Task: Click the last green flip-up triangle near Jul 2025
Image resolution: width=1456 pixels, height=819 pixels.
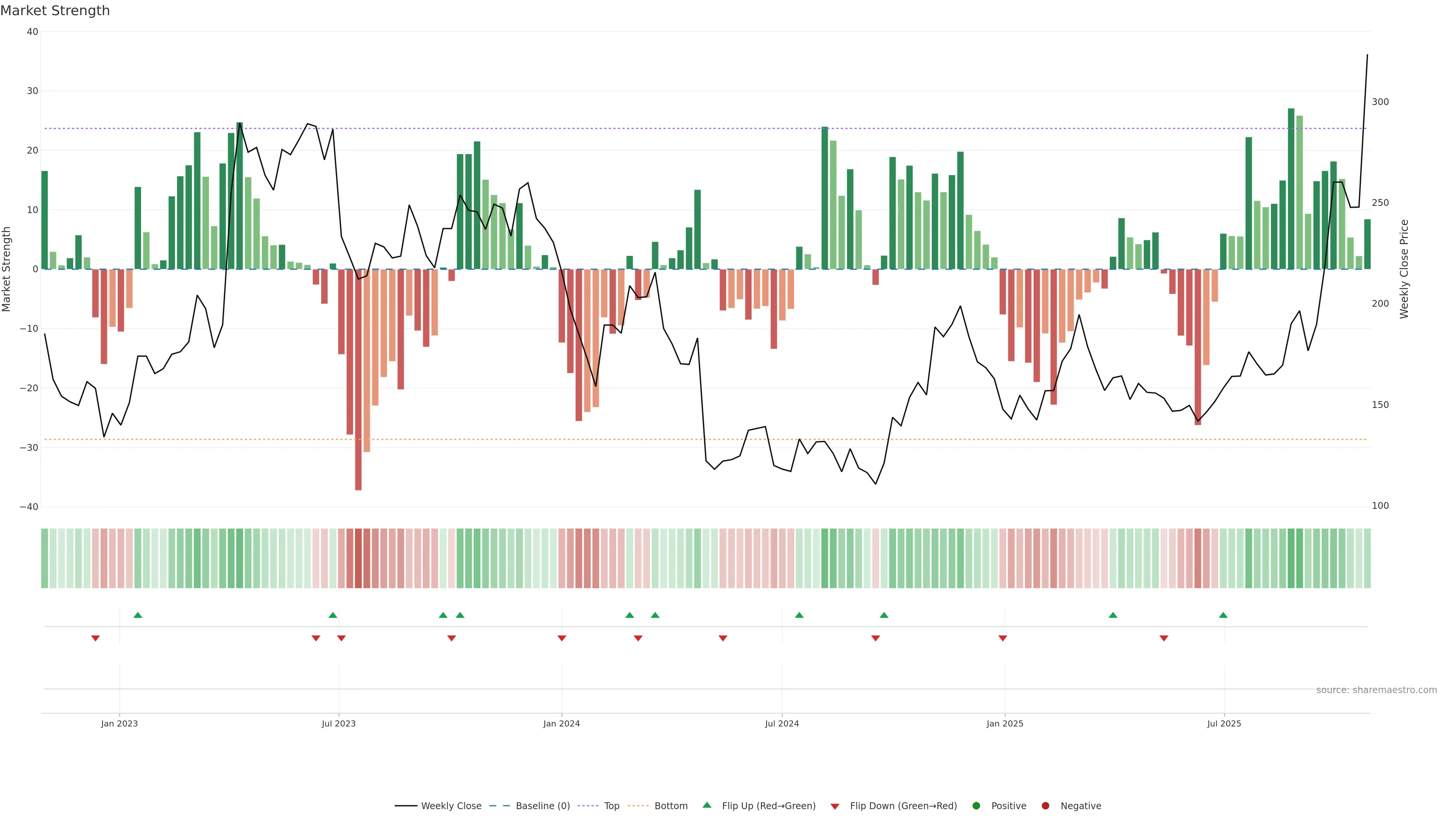Action: pyautogui.click(x=1223, y=615)
